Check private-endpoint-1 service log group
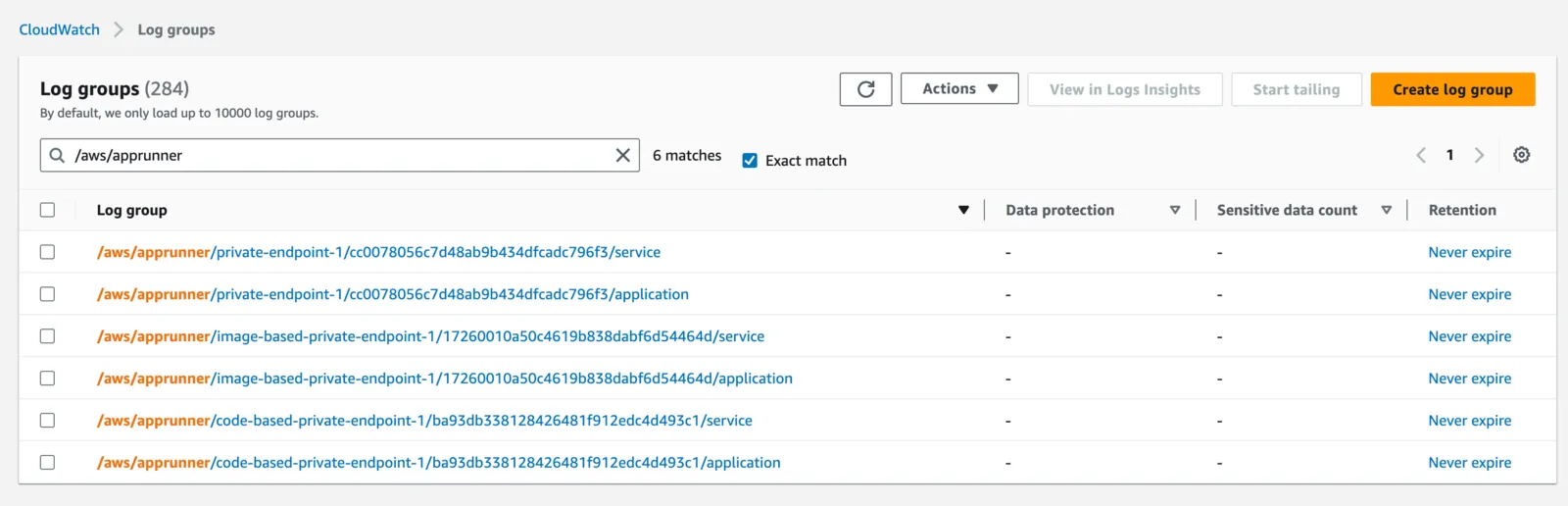 tap(47, 252)
